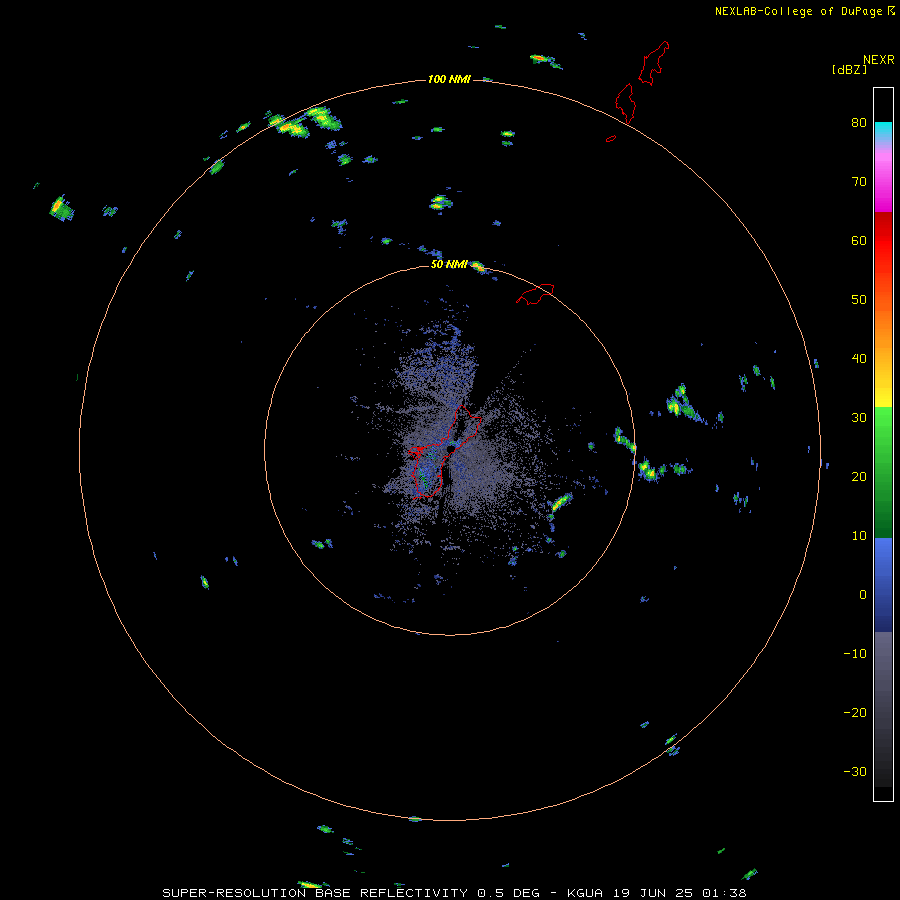Click the 20 value on dBZ scale
The height and width of the screenshot is (900, 900).
[859, 476]
